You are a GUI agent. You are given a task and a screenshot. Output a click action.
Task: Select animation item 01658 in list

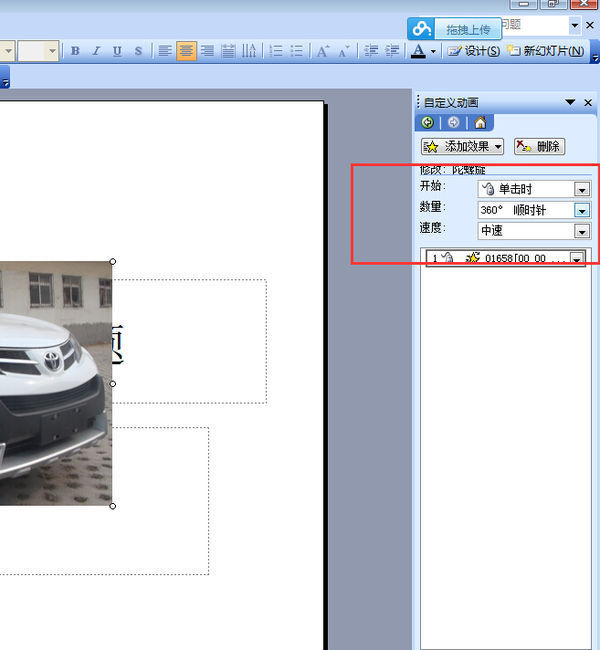coord(506,258)
